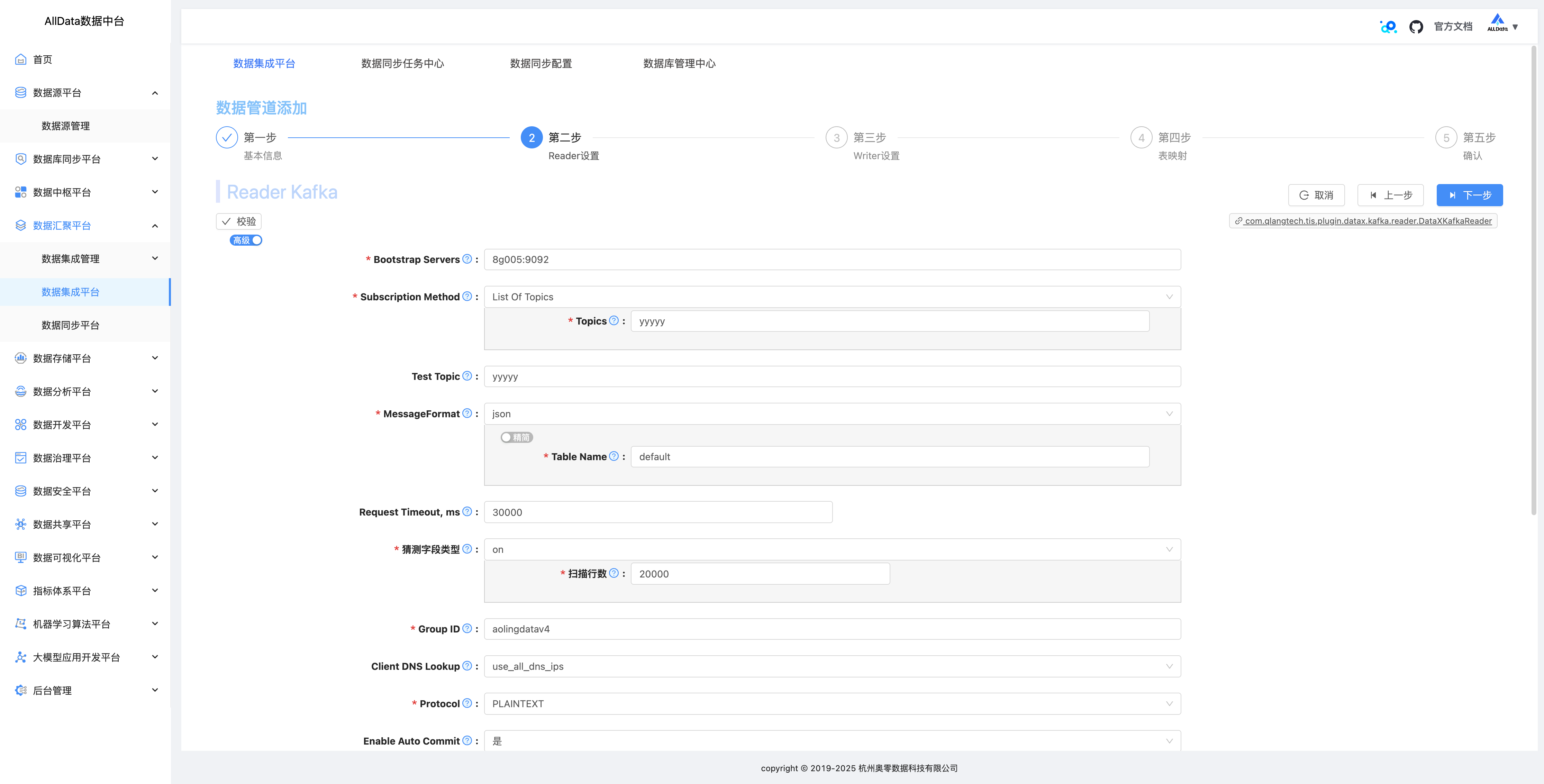Open the GitHub icon in header

1416,27
